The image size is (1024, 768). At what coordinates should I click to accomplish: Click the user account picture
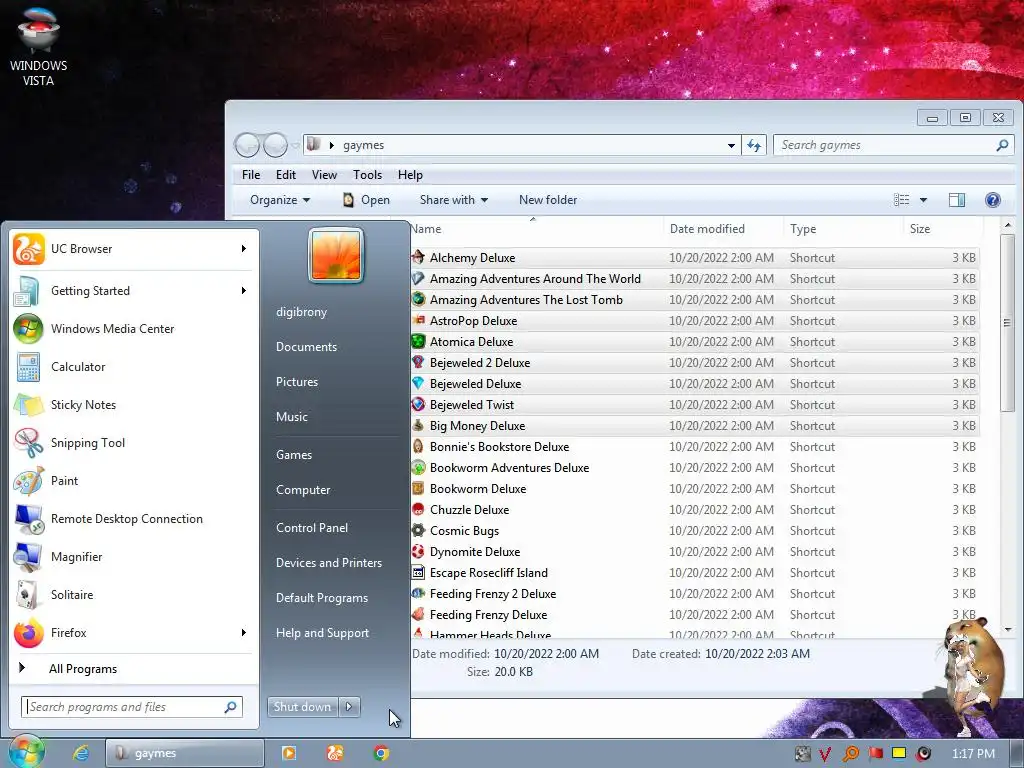pyautogui.click(x=336, y=255)
